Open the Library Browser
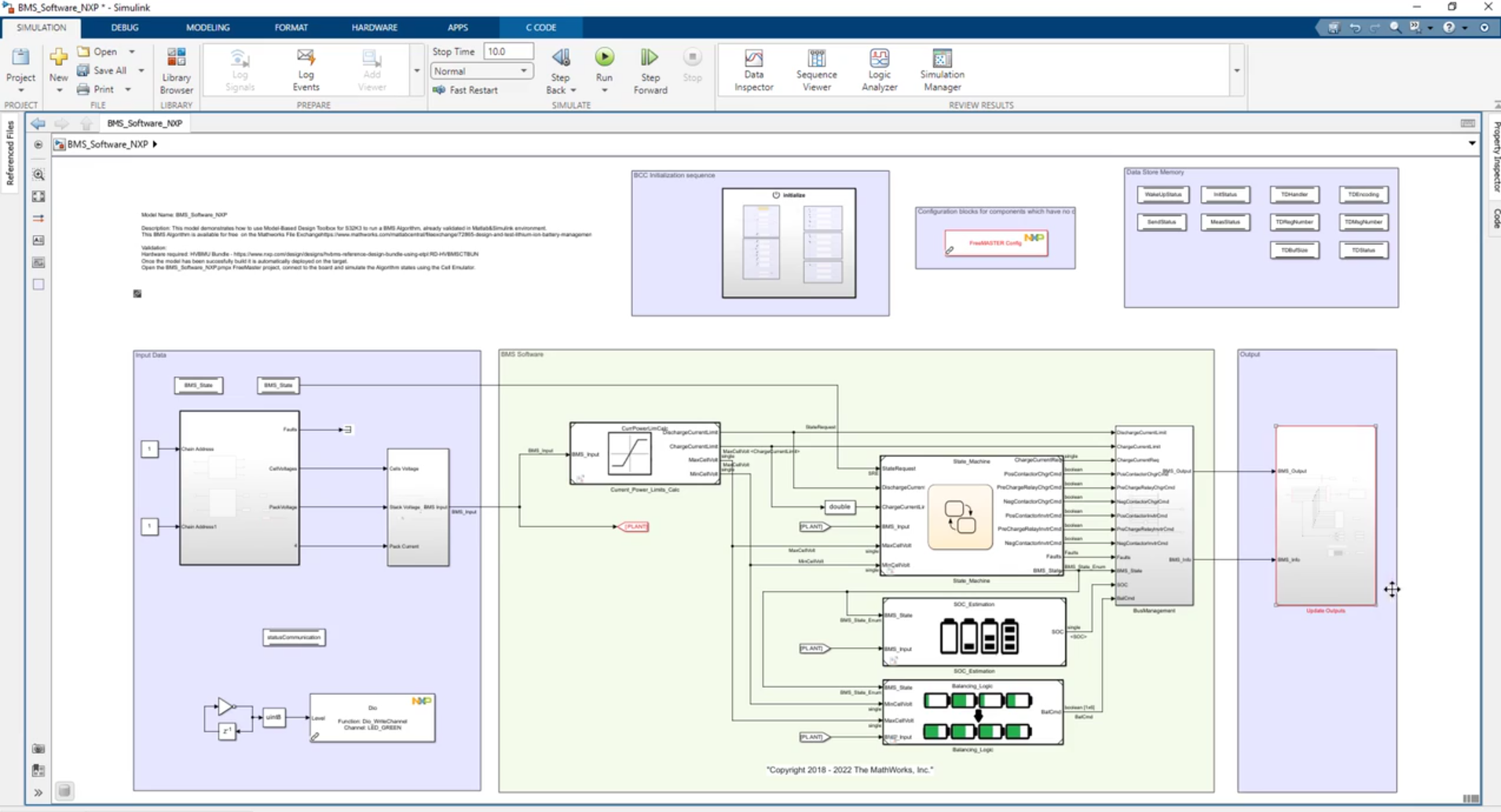Image resolution: width=1501 pixels, height=812 pixels. tap(175, 69)
